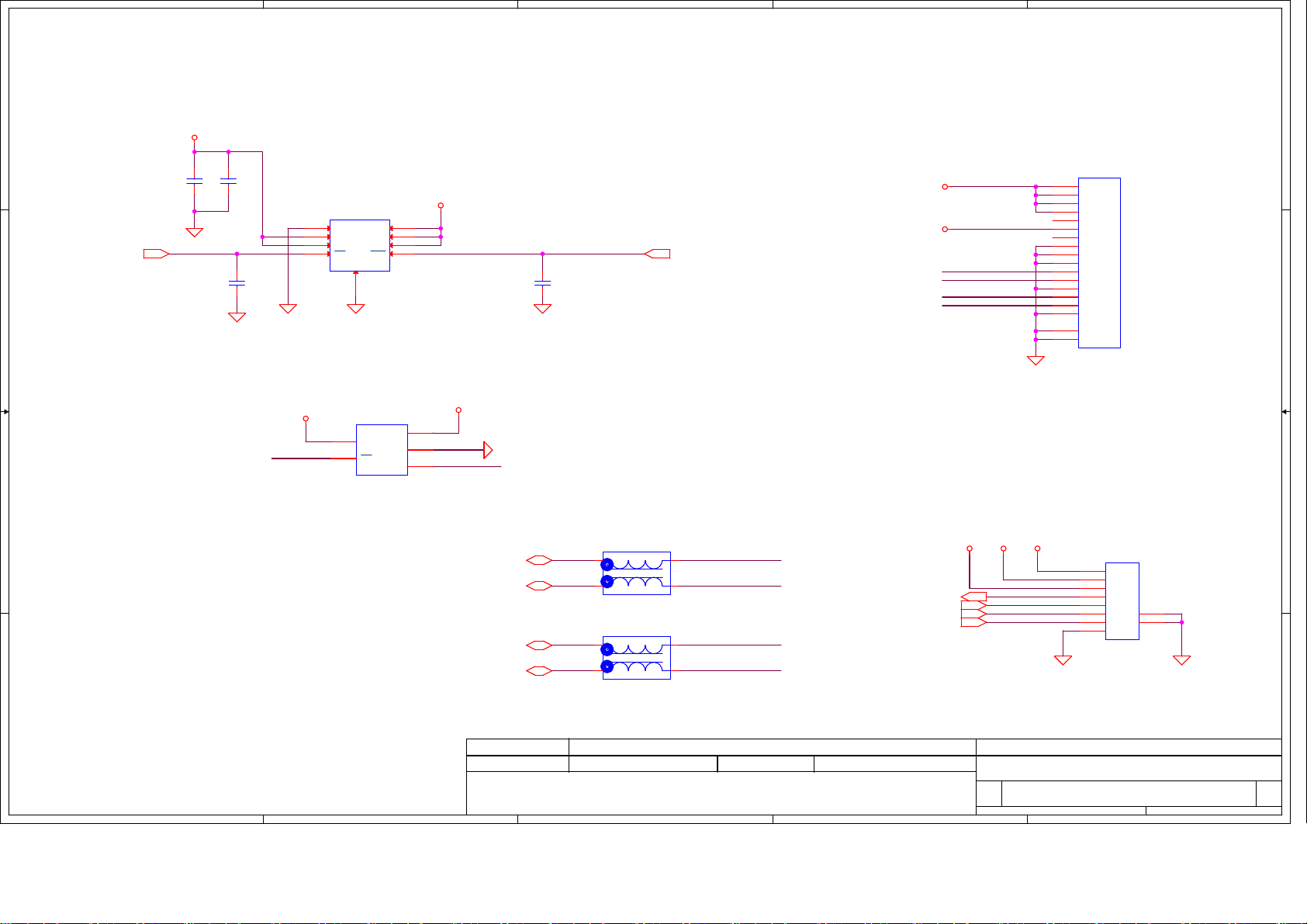Select bottom hexagonal port of the upper choke
Screen dimensions: 1307x924
[539, 586]
